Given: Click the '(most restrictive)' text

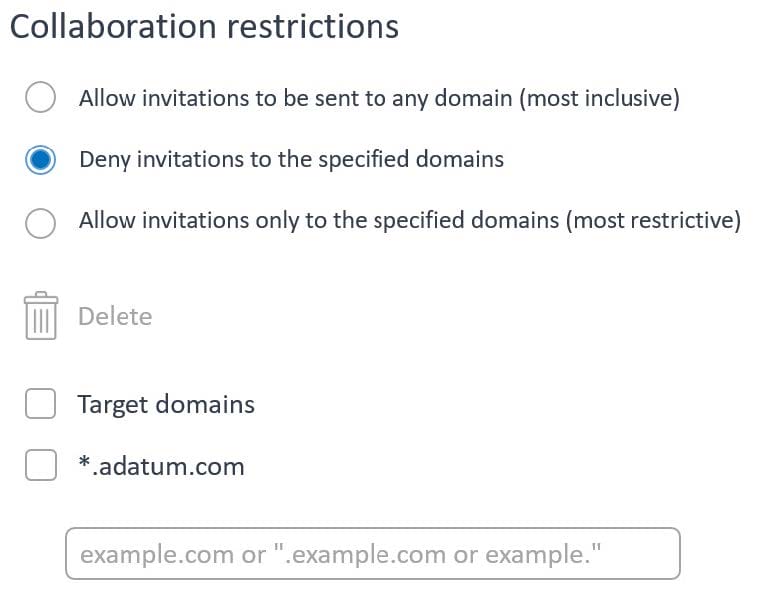Looking at the screenshot, I should coord(653,220).
